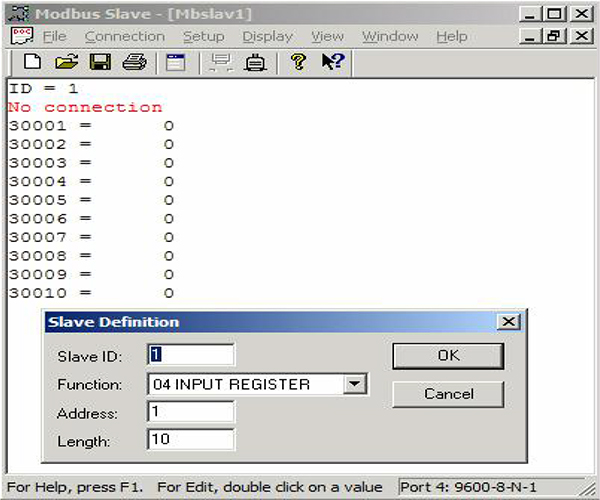Screen dimensions: 600x500
Task: Click the New document toolbar icon
Action: coord(32,62)
